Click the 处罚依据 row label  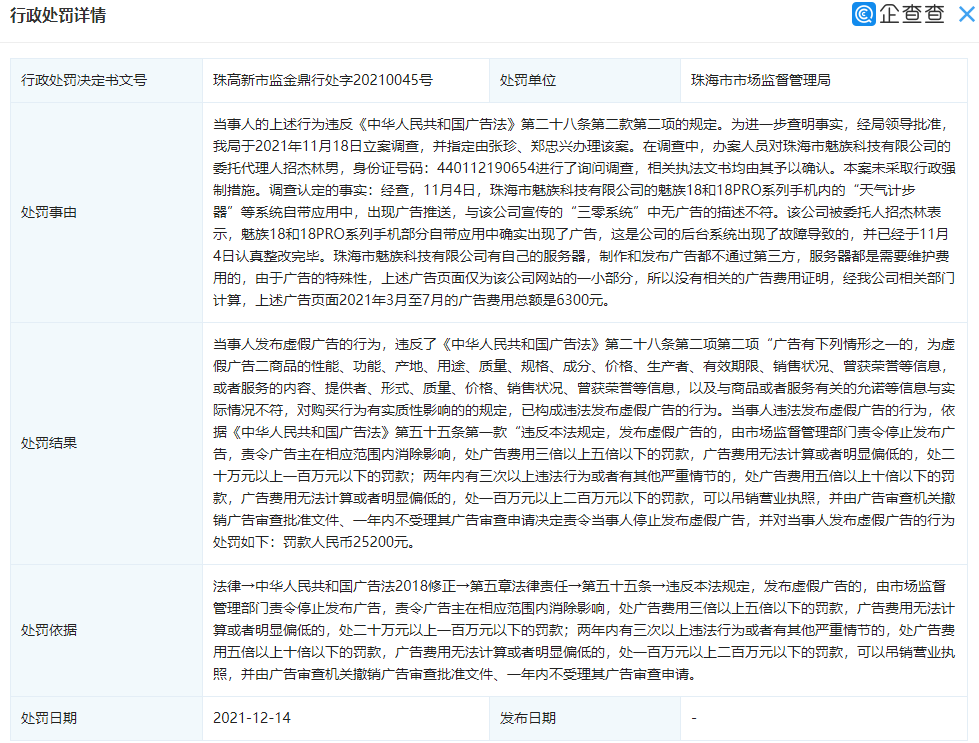(x=49, y=631)
